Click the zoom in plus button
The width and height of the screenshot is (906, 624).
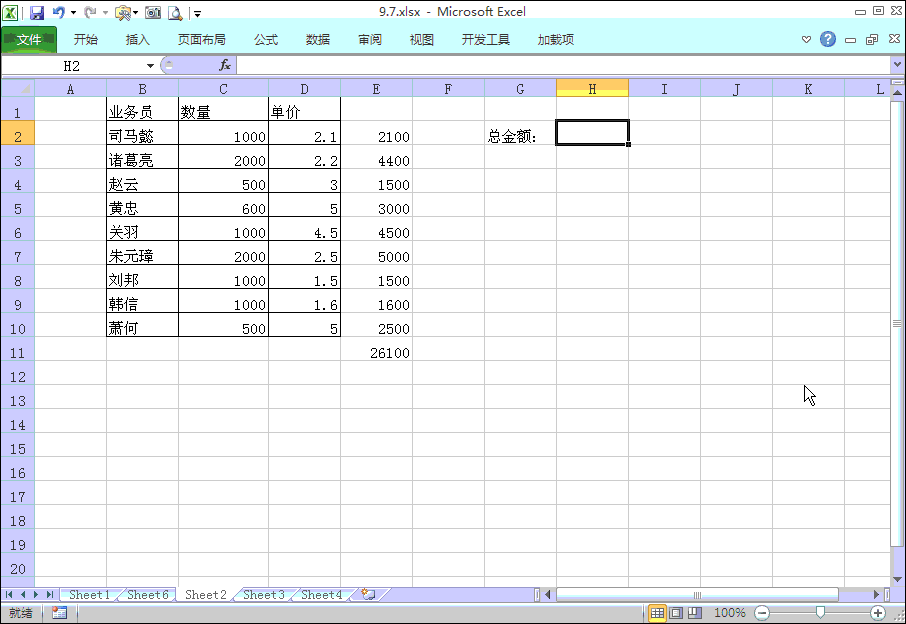click(878, 613)
